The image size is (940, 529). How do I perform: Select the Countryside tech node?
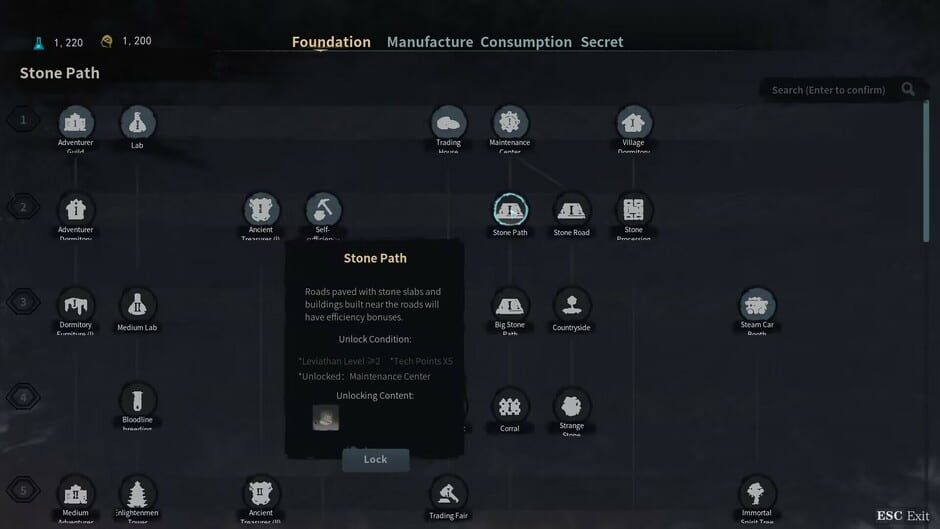point(571,305)
